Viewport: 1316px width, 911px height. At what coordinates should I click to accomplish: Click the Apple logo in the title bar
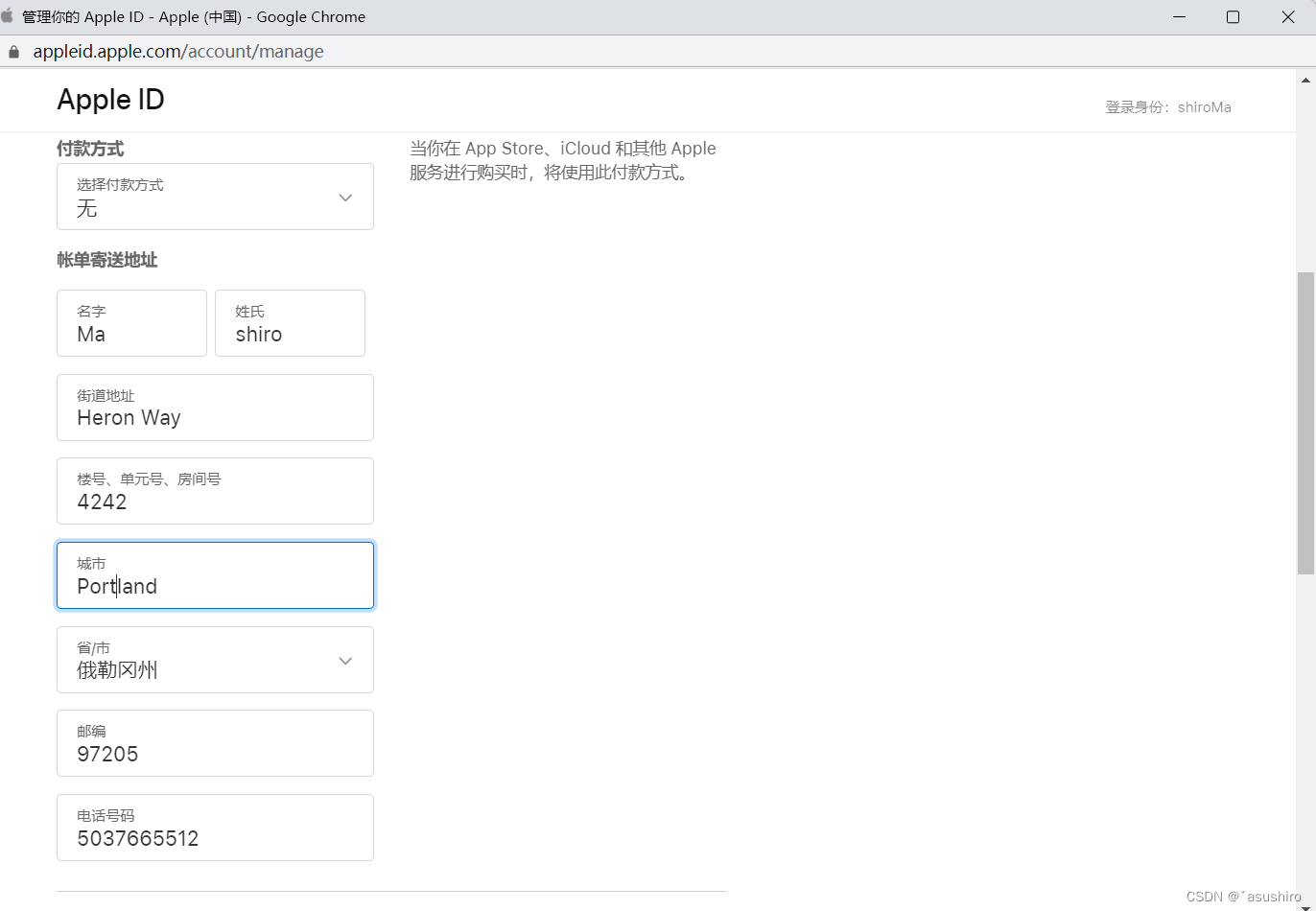pyautogui.click(x=8, y=16)
